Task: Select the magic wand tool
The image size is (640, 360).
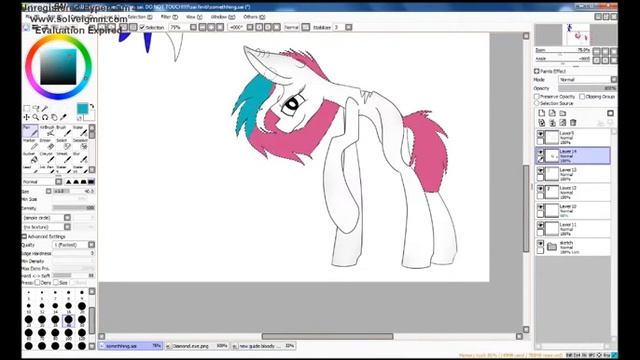Action: tap(44, 108)
